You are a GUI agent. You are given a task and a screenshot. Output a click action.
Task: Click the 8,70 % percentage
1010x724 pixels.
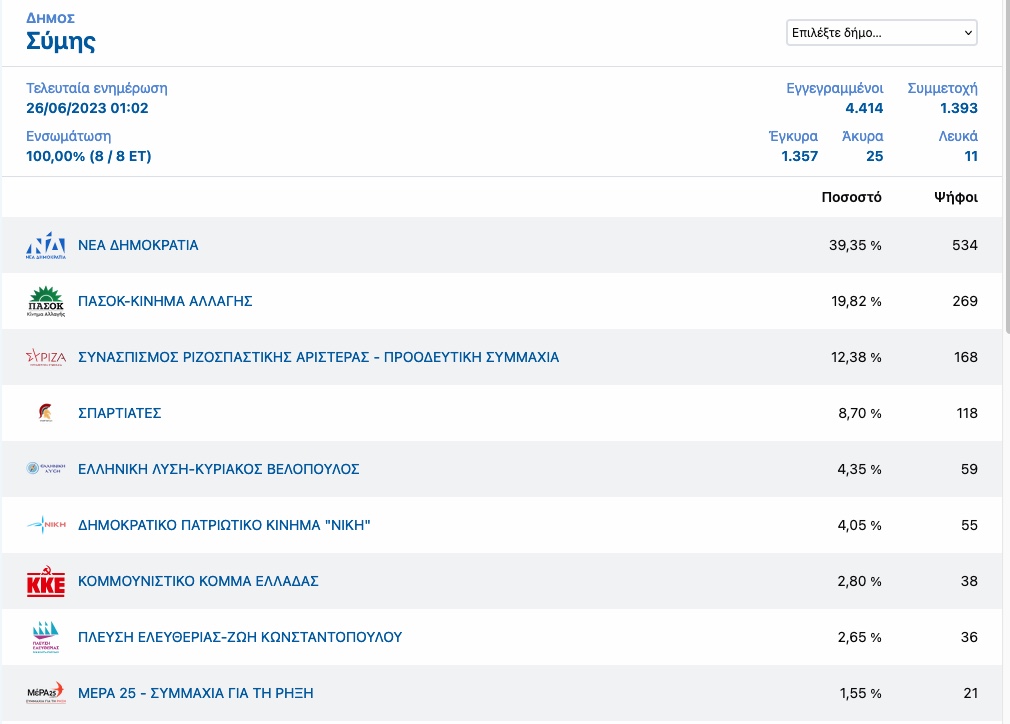pyautogui.click(x=859, y=413)
